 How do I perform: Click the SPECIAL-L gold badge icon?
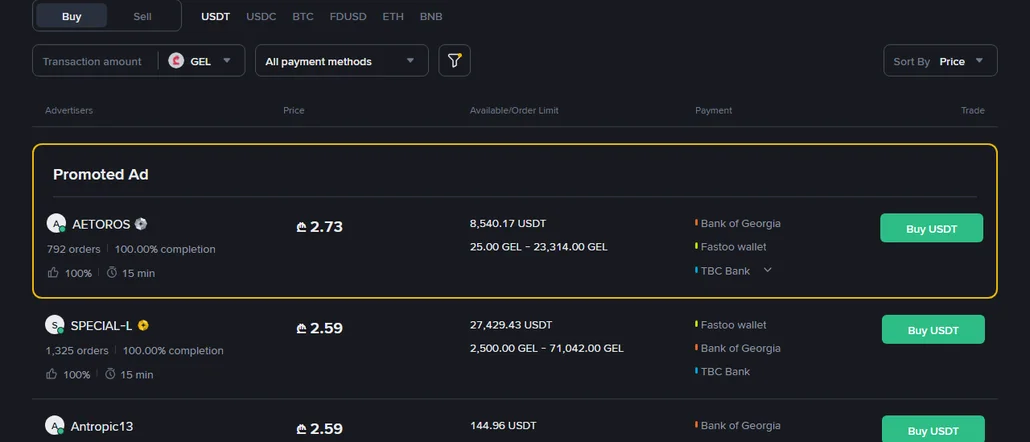tap(143, 325)
